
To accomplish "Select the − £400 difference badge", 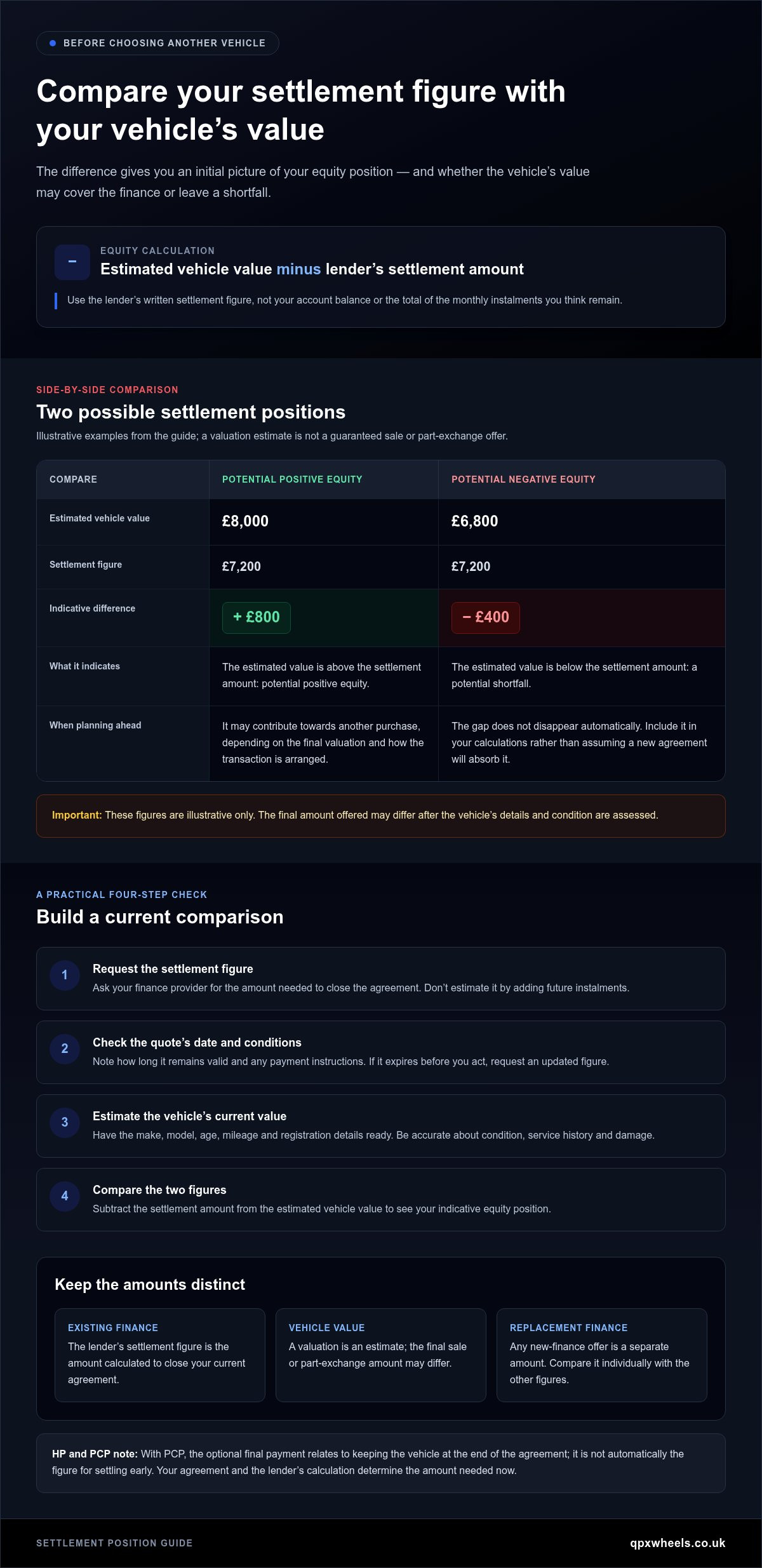I will (x=486, y=617).
